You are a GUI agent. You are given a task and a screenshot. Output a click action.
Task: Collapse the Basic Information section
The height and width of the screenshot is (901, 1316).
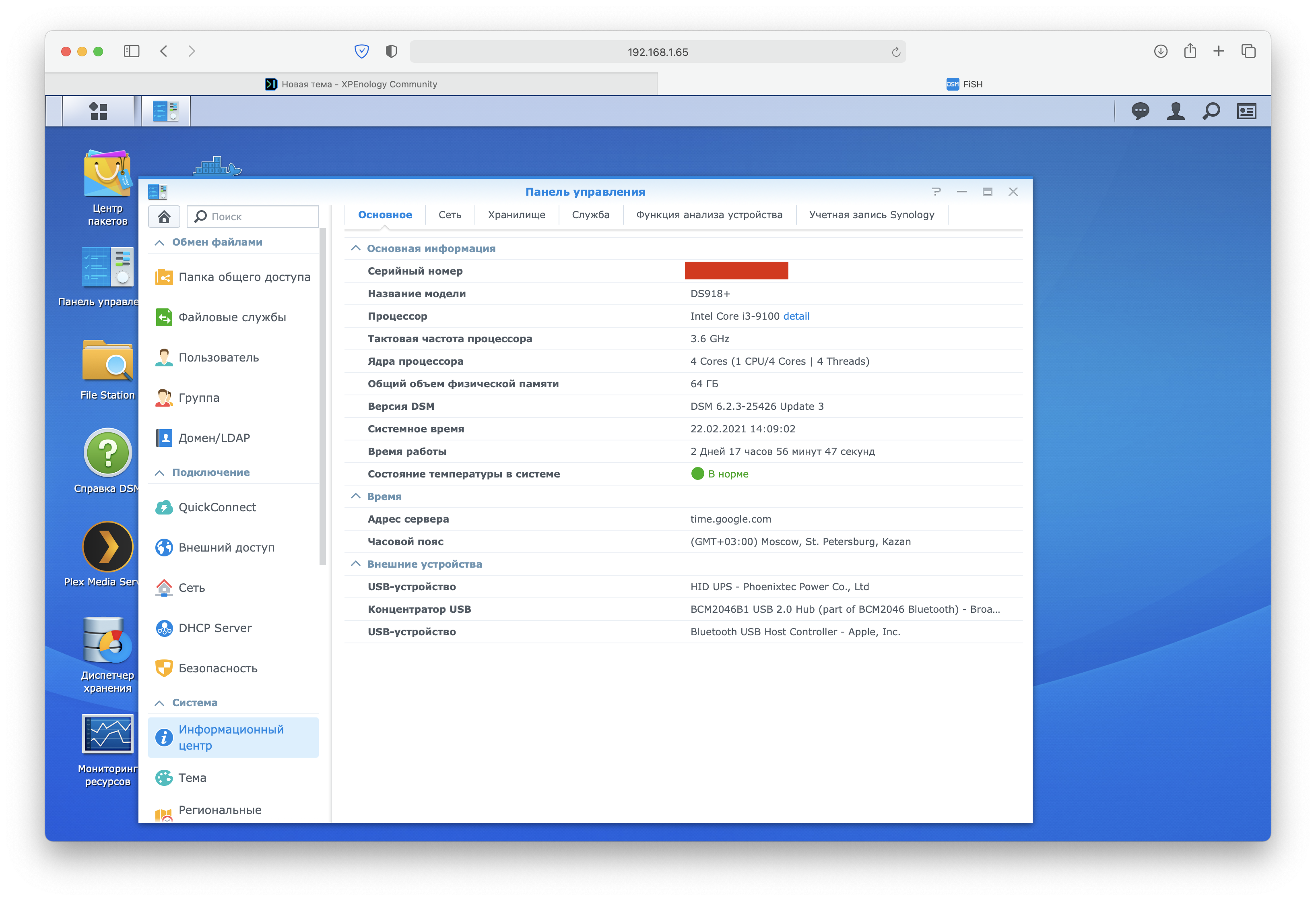(x=356, y=248)
